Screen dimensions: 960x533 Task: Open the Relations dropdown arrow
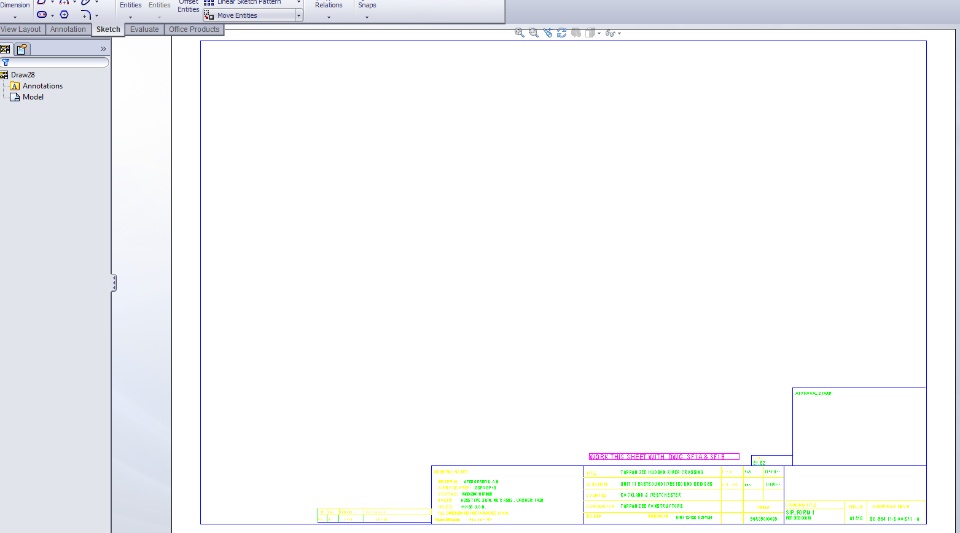(x=329, y=17)
